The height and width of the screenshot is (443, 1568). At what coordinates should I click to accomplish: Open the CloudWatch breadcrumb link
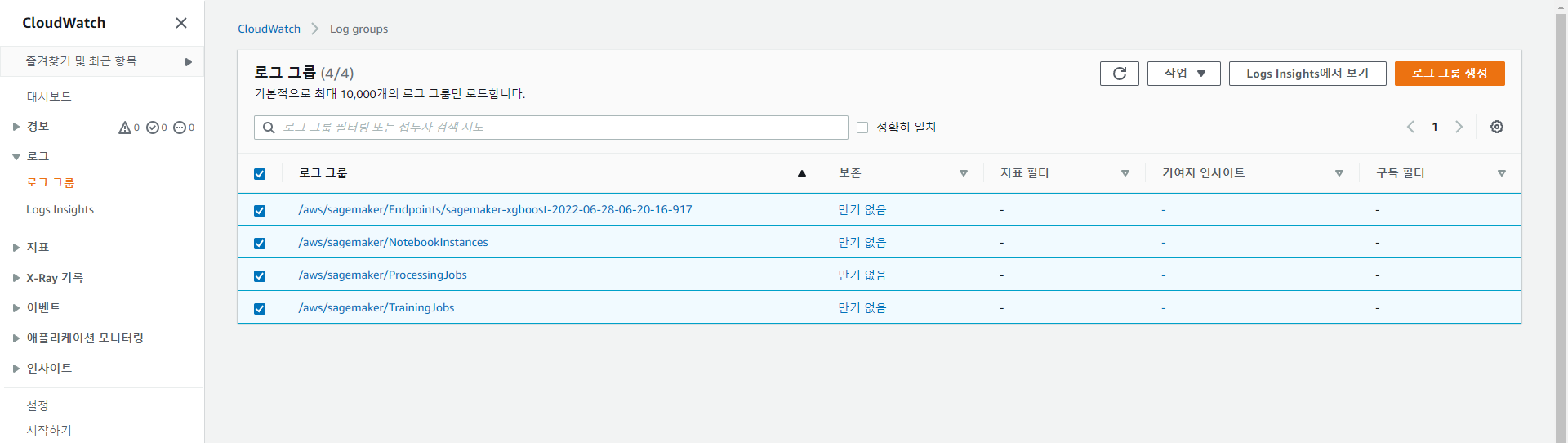point(269,29)
